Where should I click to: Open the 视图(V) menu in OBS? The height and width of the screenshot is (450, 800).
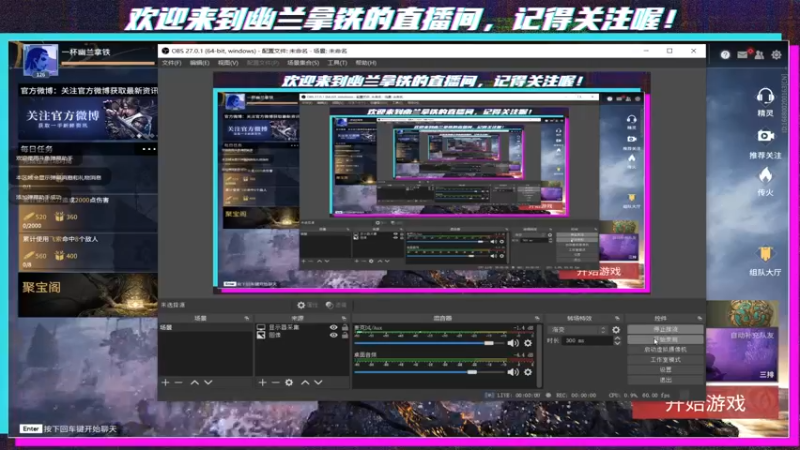tap(228, 63)
